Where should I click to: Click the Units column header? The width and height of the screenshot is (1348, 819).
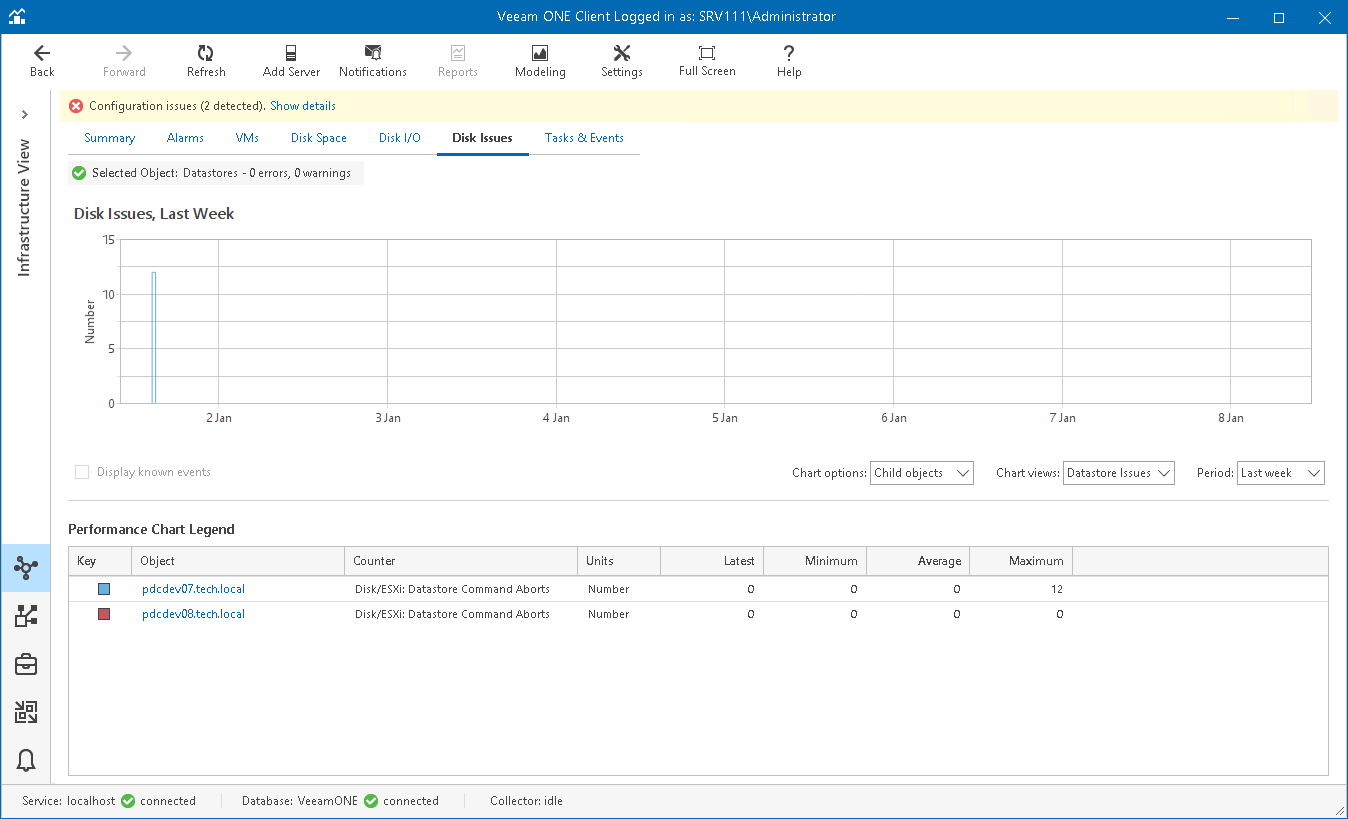619,561
